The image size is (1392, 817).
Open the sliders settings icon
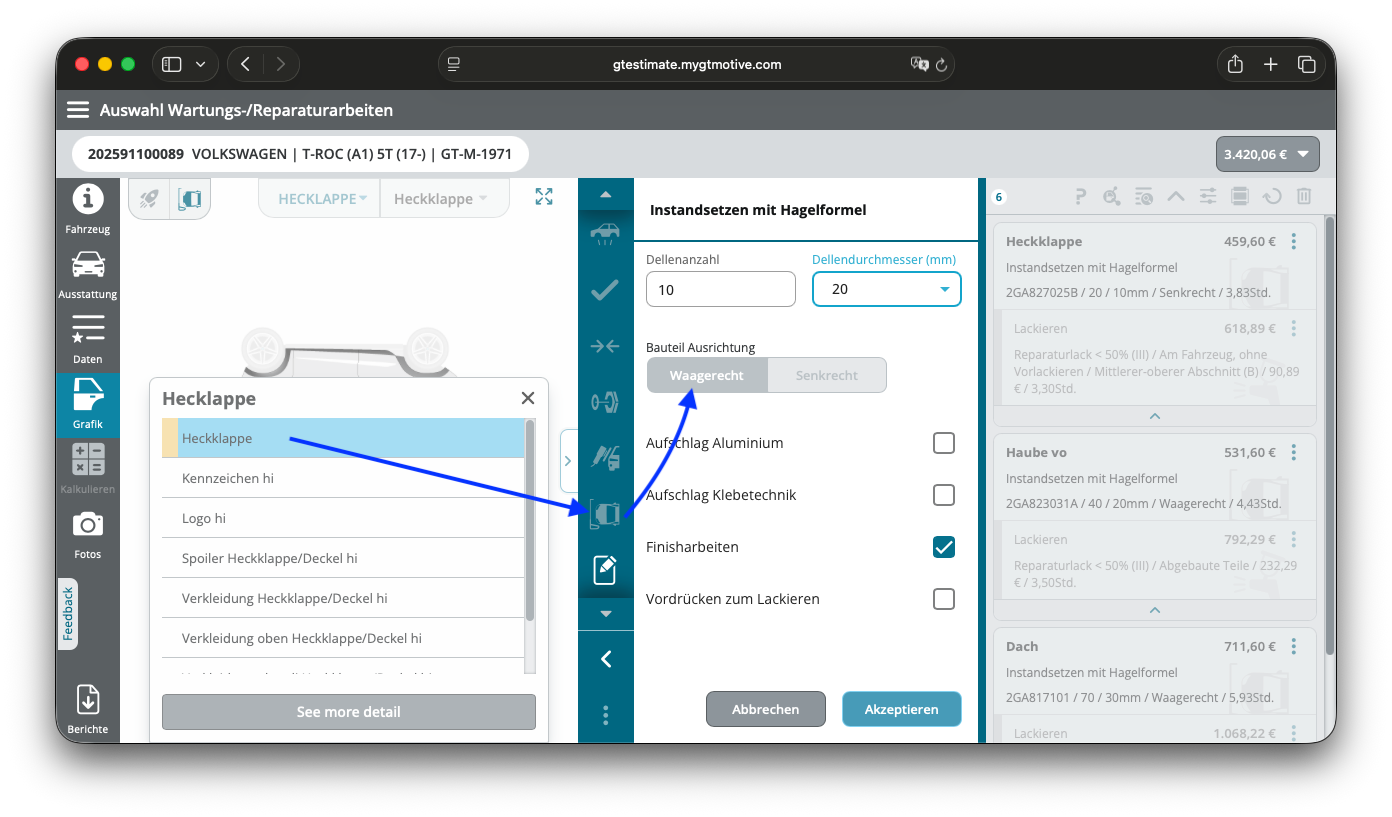pyautogui.click(x=1208, y=197)
